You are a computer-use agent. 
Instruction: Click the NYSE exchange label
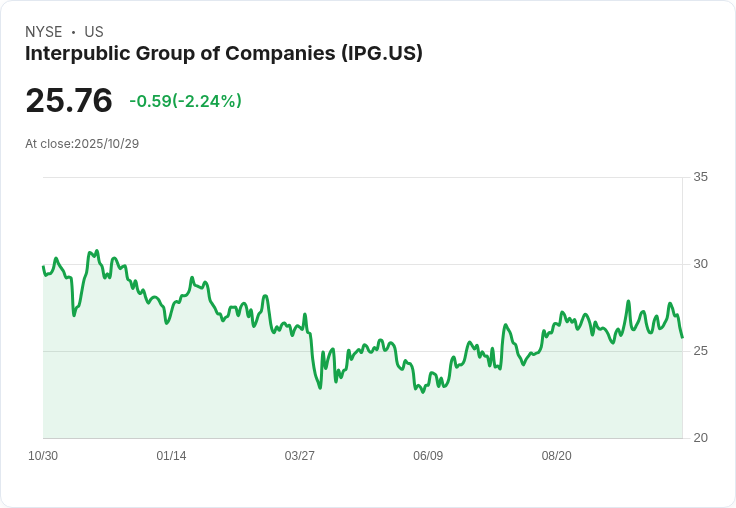(44, 32)
